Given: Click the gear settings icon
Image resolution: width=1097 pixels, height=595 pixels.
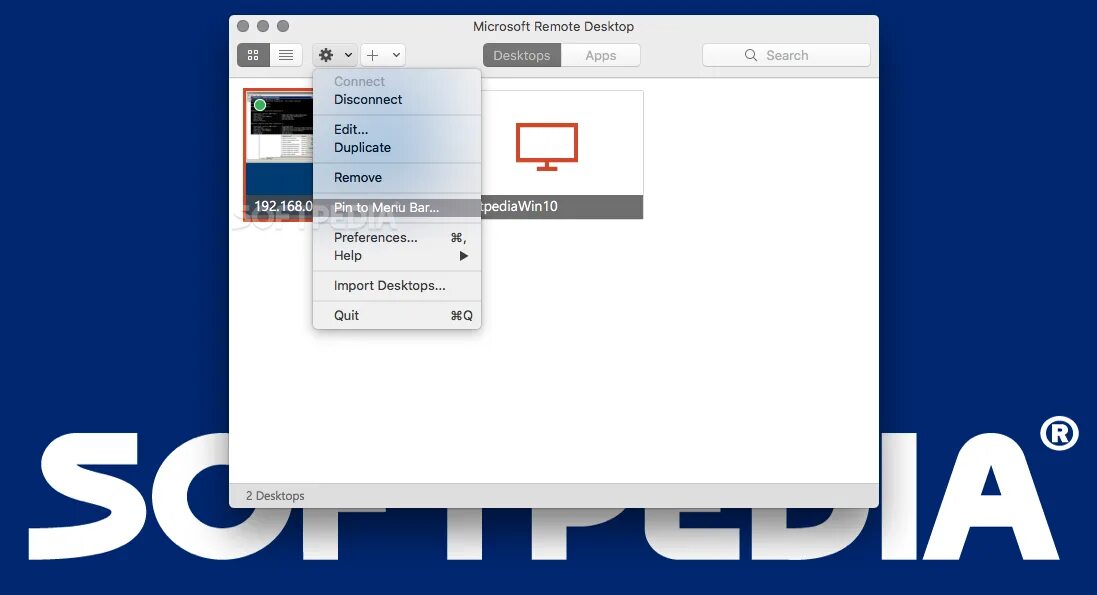Looking at the screenshot, I should pyautogui.click(x=326, y=55).
